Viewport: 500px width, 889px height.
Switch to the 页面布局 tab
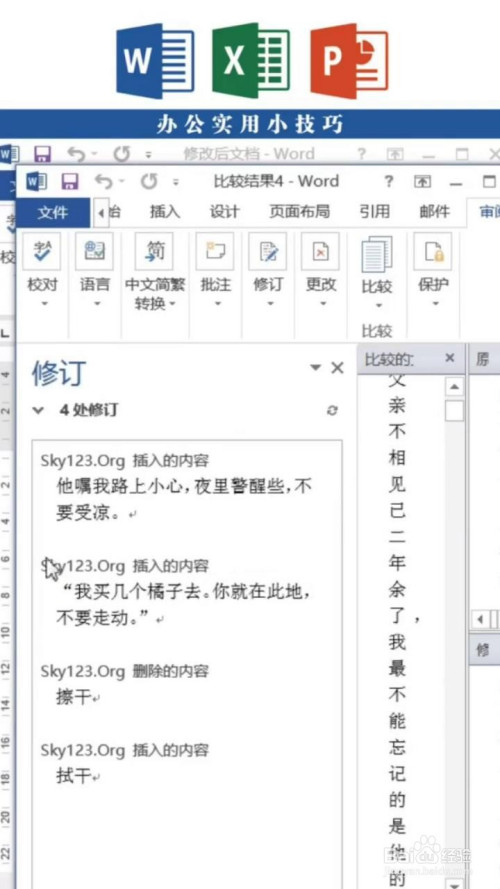point(299,211)
